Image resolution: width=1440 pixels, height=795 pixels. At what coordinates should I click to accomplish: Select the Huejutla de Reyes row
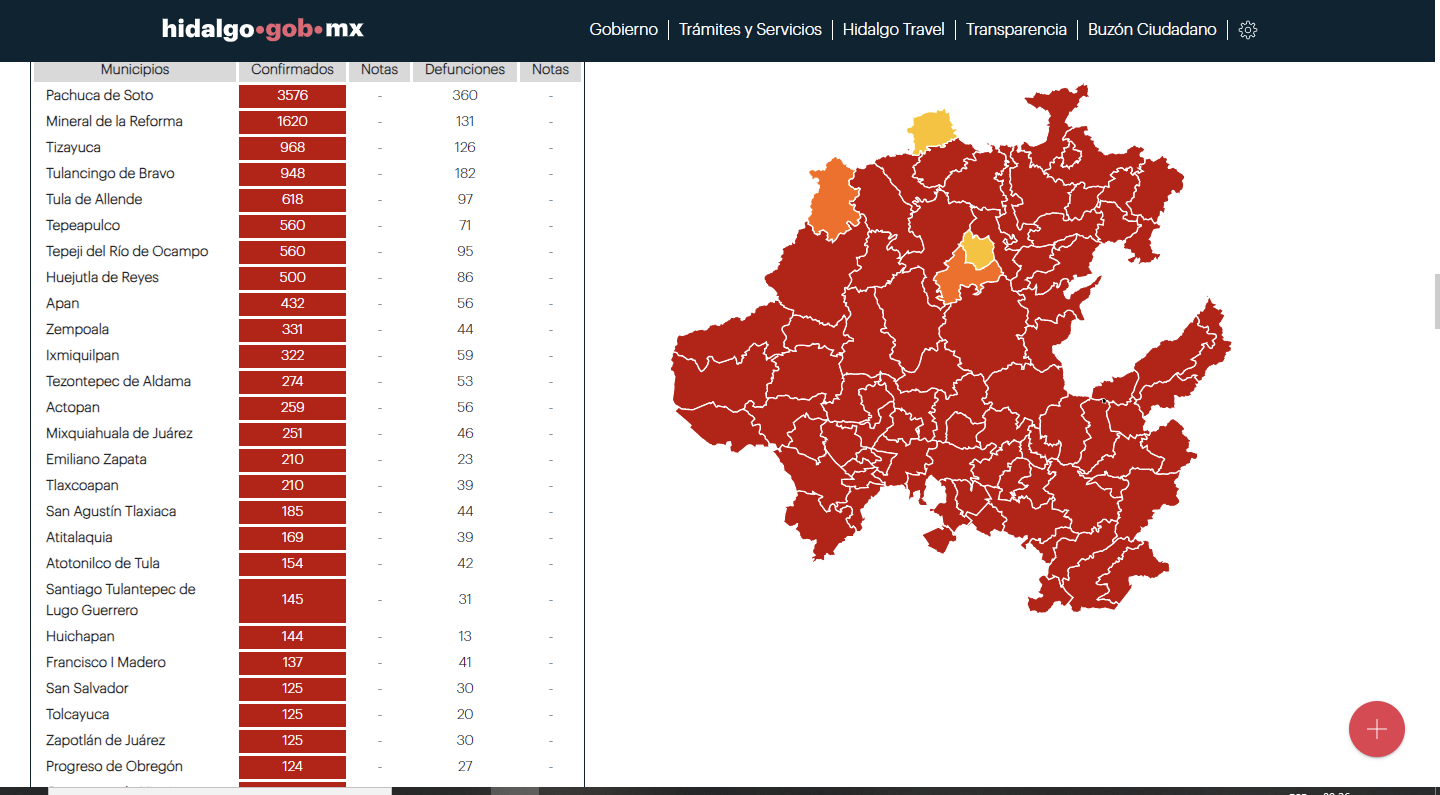pyautogui.click(x=102, y=278)
